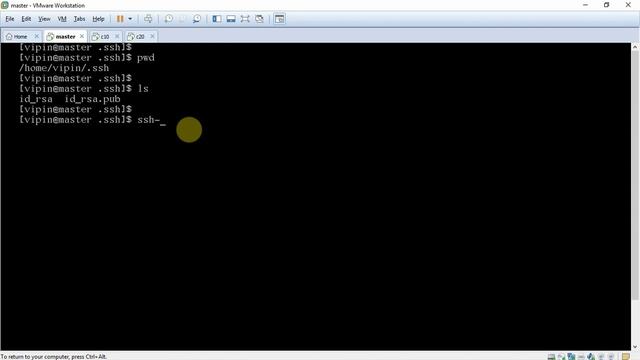Open the snapshot manager
Viewport: 640px width, 360px height.
197,19
